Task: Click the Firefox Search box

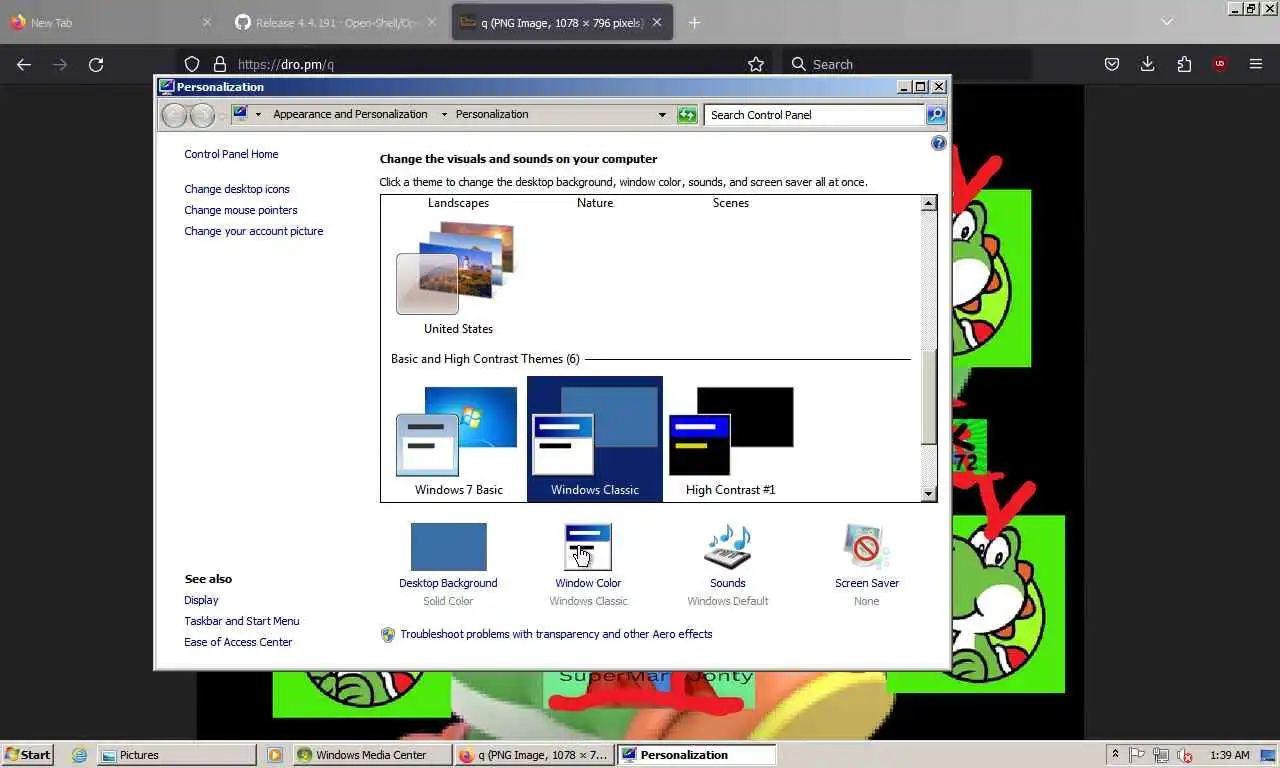Action: tap(905, 64)
